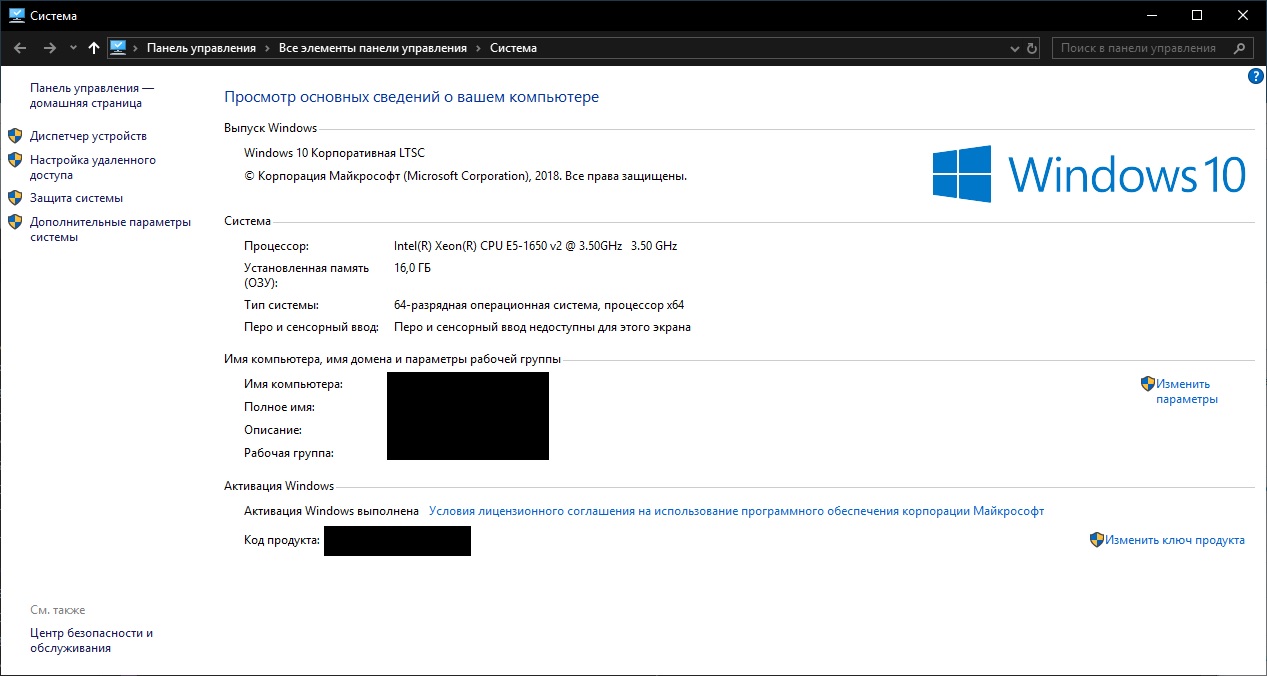Screen dimensions: 1267x676
Task: Click the "16,0 ГБ" memory value
Action: click(x=413, y=268)
